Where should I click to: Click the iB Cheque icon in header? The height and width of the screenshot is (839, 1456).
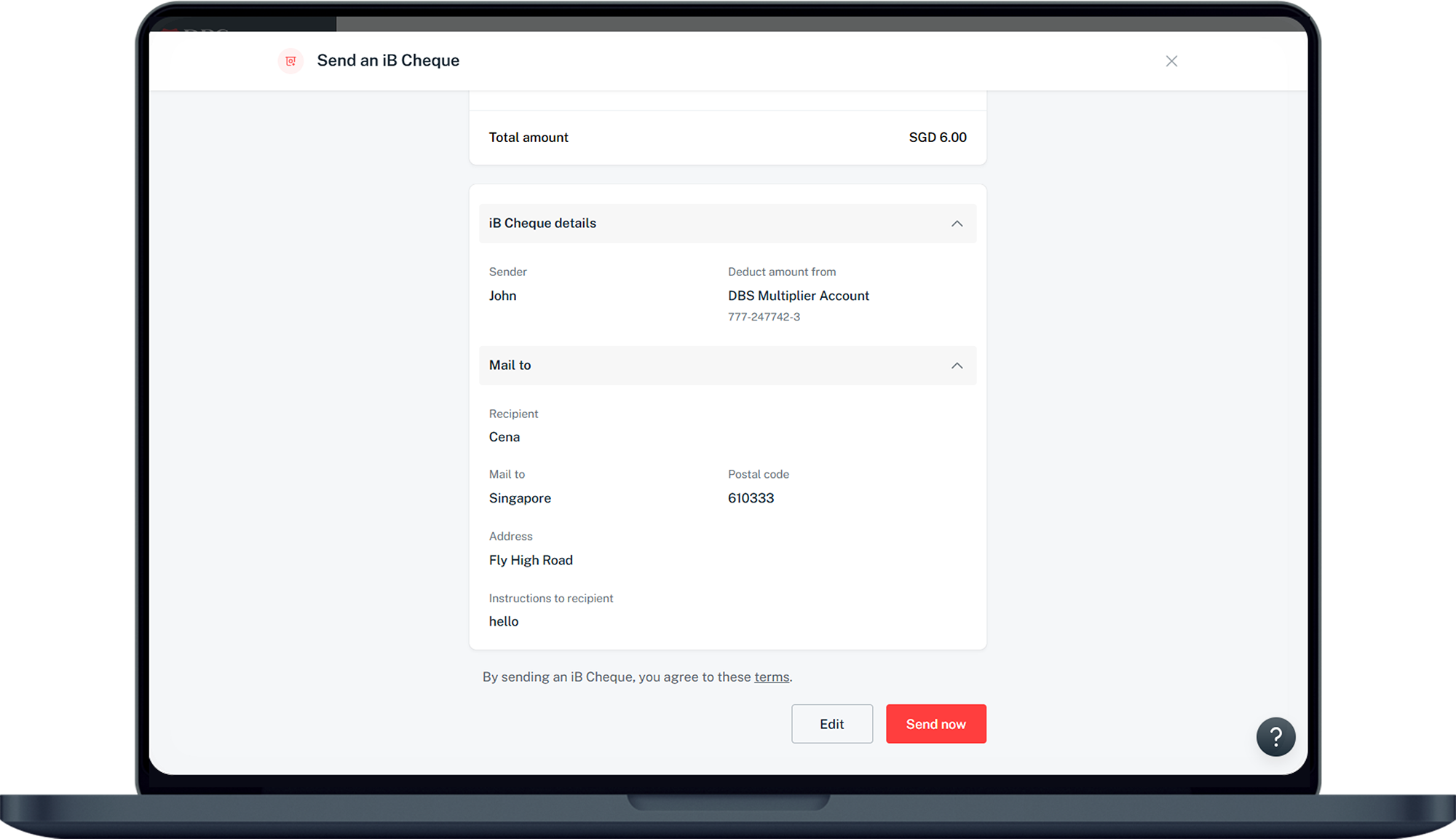[290, 61]
